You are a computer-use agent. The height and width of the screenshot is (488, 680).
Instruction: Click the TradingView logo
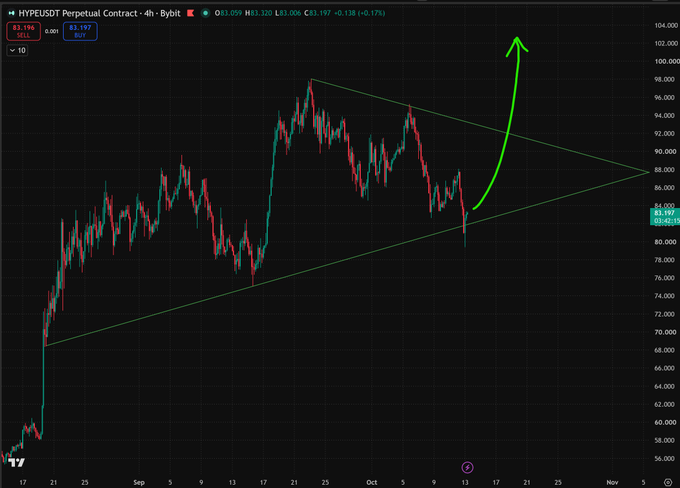click(16, 463)
